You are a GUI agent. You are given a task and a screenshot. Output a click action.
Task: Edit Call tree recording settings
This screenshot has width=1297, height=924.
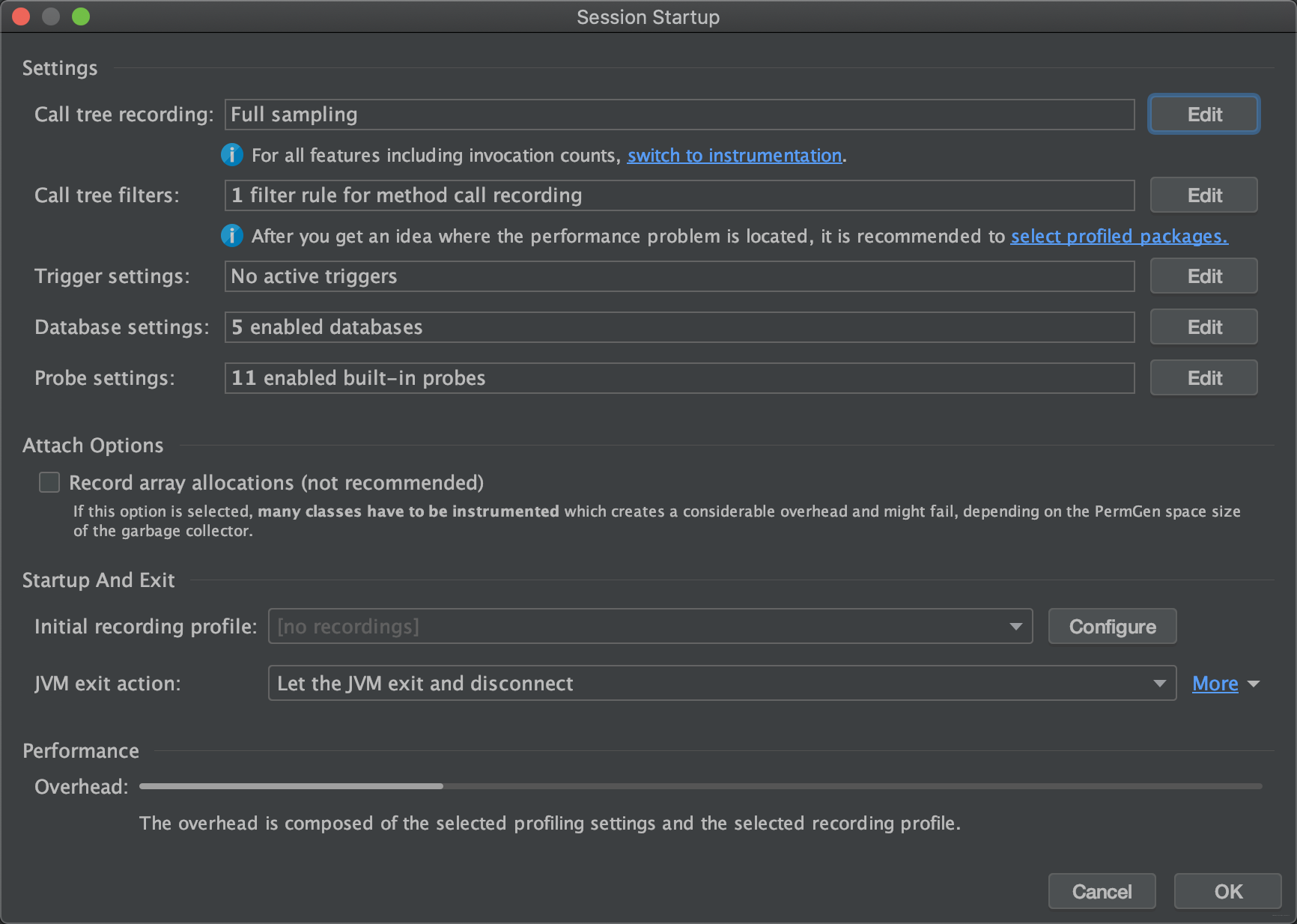point(1203,115)
